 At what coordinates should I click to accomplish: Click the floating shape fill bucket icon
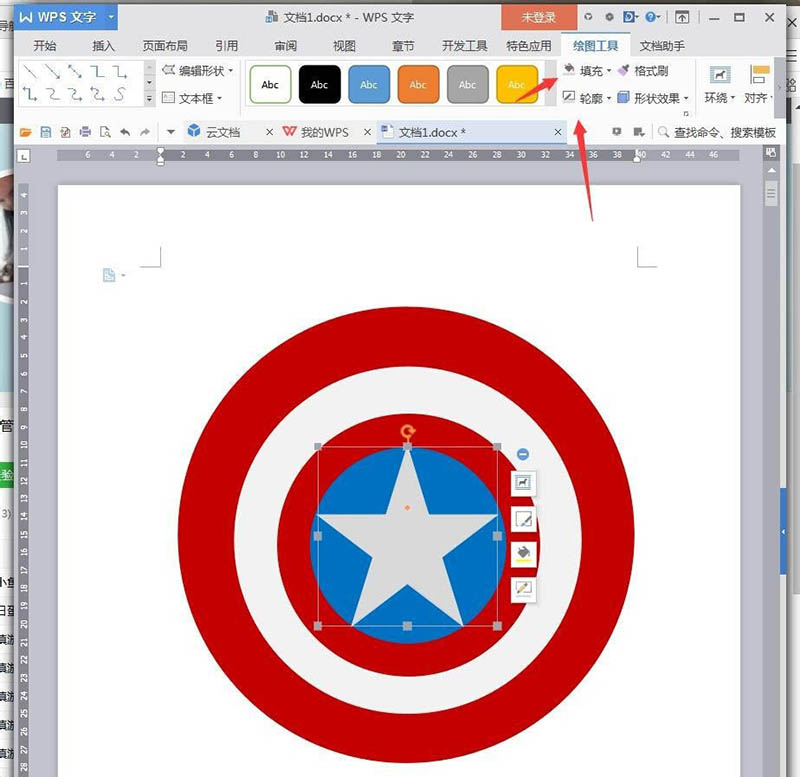click(524, 553)
